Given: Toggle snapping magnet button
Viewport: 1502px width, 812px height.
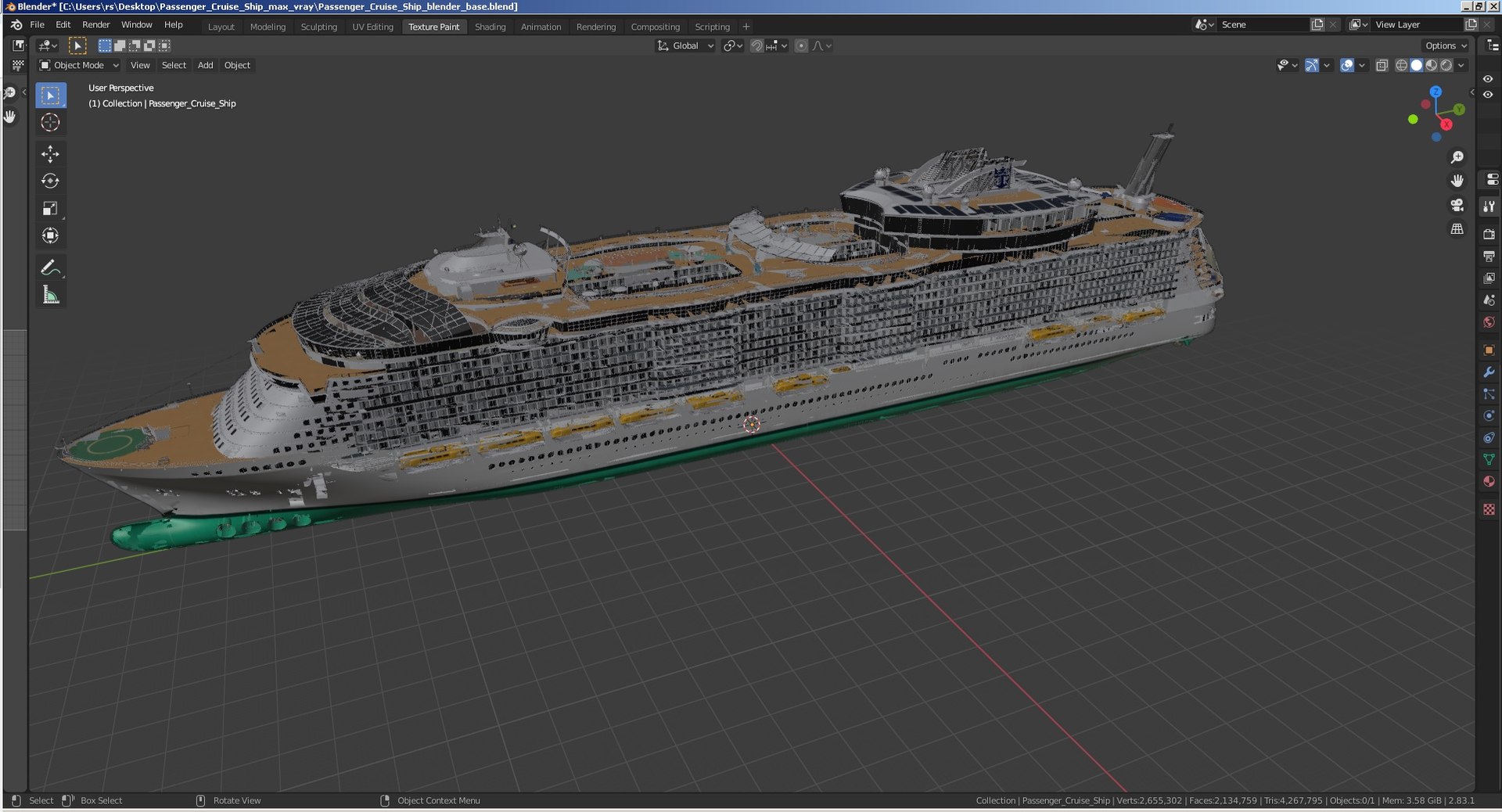Looking at the screenshot, I should click(756, 45).
